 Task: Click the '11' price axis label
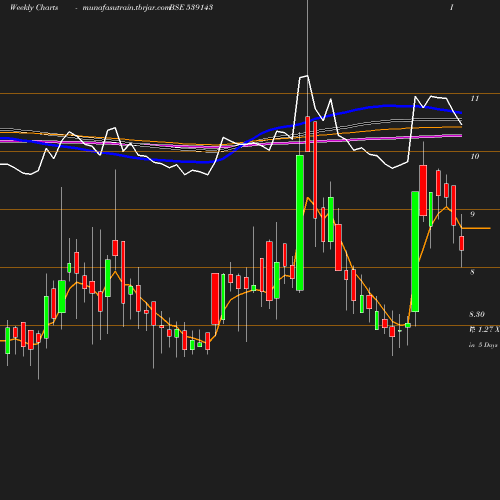point(475,98)
